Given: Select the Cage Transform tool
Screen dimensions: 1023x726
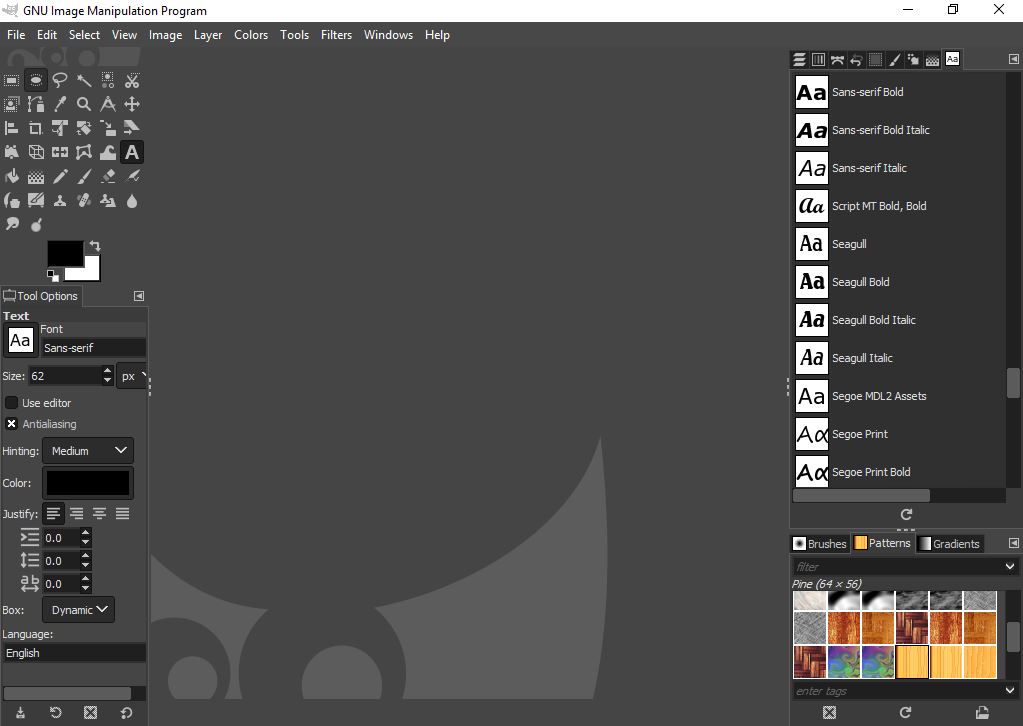Looking at the screenshot, I should coord(84,153).
